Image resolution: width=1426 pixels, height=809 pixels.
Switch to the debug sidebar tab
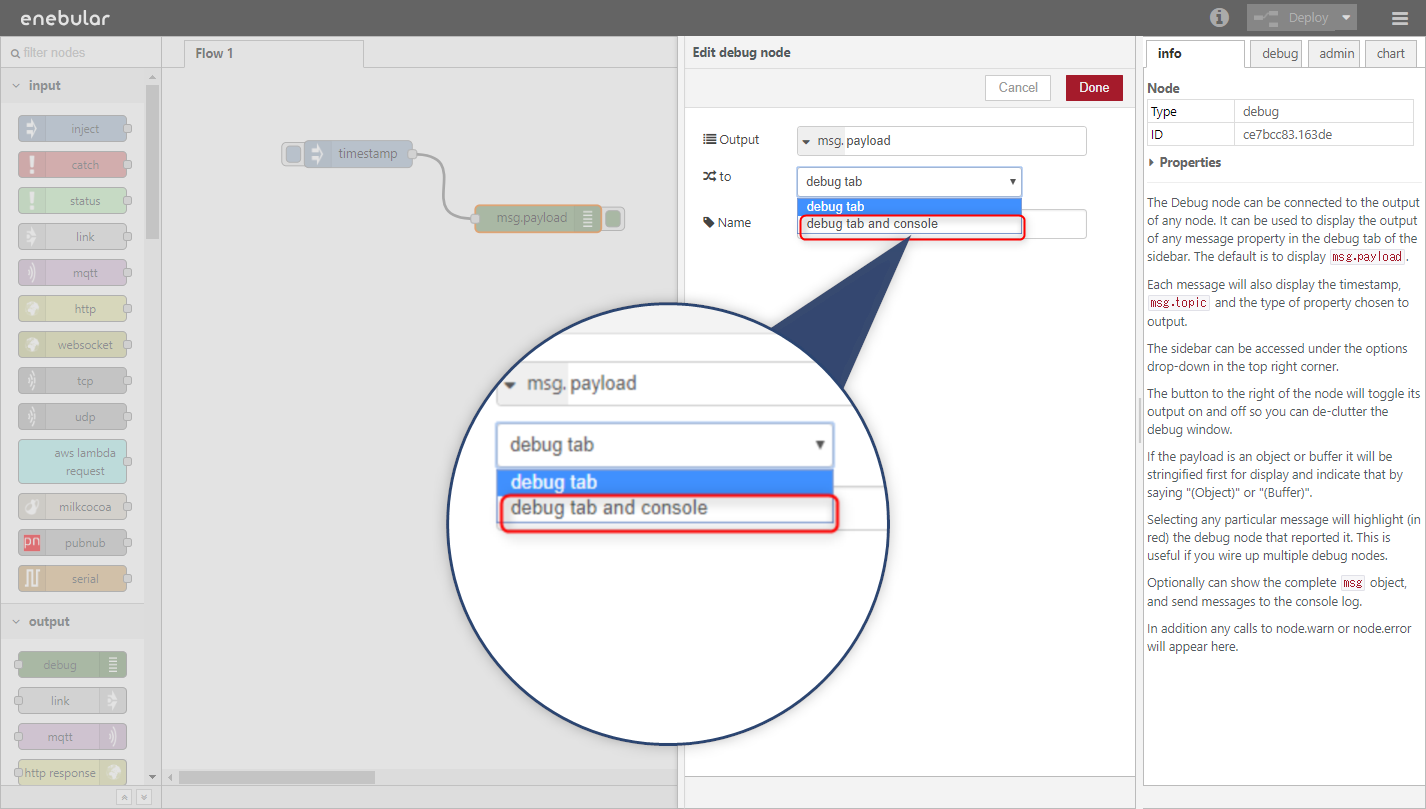pyautogui.click(x=1279, y=54)
